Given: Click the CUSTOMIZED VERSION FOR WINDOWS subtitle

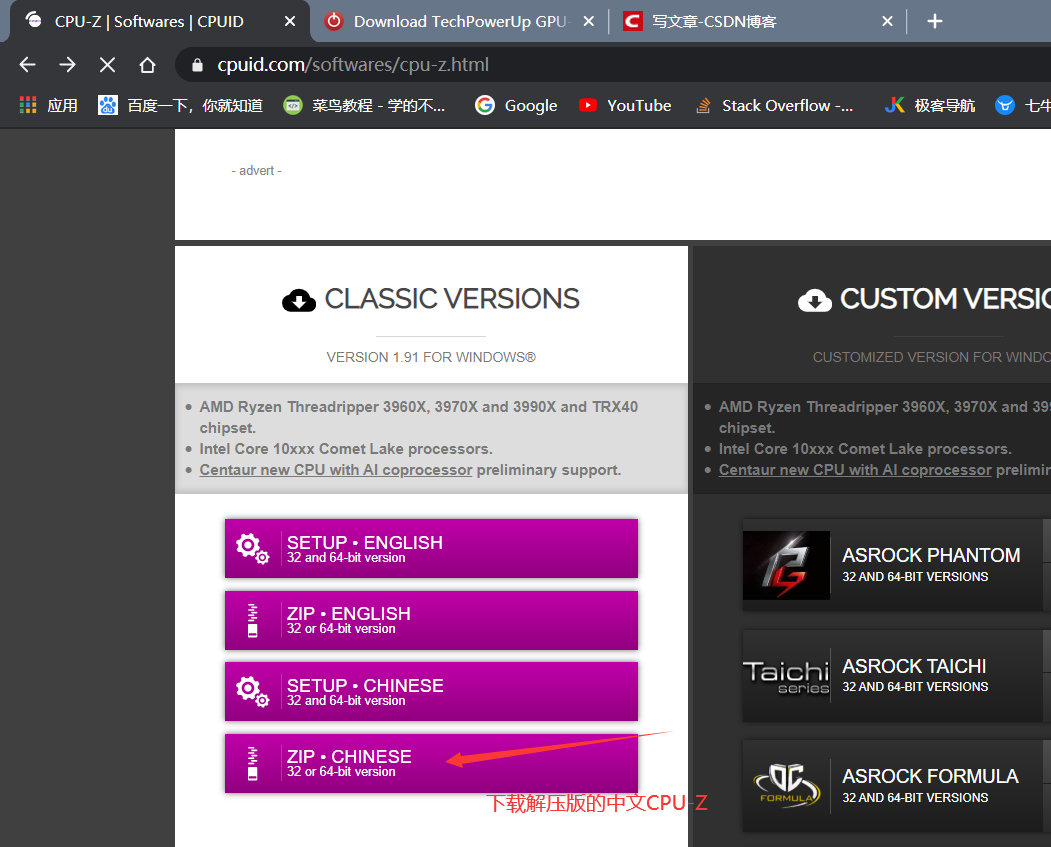Looking at the screenshot, I should coord(932,357).
